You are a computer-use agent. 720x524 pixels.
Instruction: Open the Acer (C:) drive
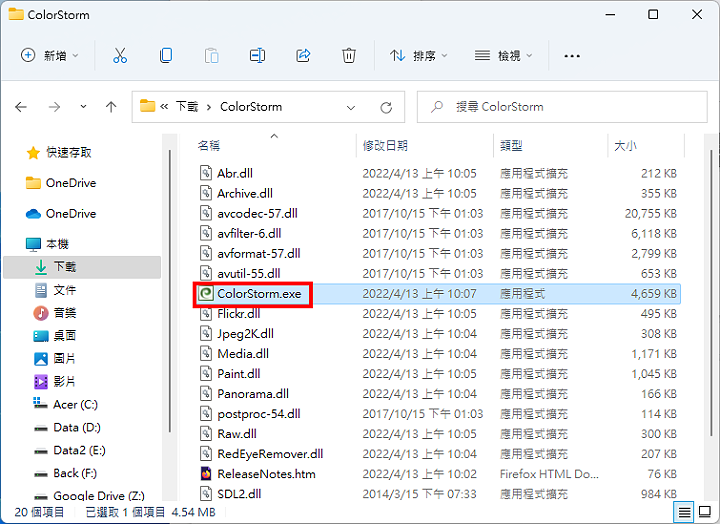[66, 405]
